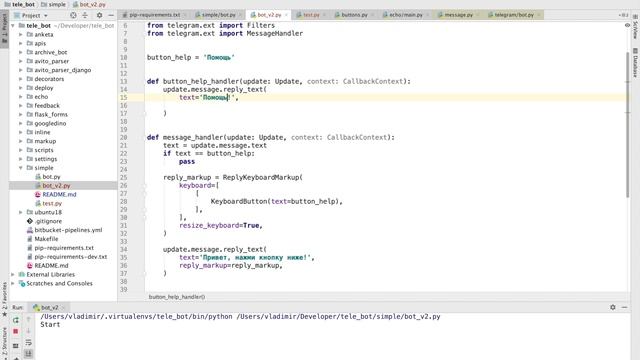Toggle the Project tool window stripe button
The width and height of the screenshot is (640, 360).
click(4, 28)
